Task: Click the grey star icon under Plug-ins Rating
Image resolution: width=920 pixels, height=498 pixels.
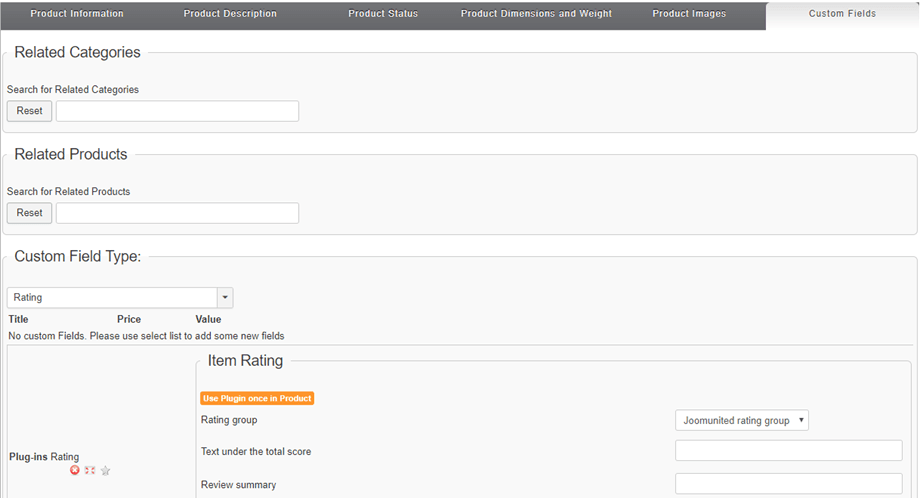Action: (105, 471)
